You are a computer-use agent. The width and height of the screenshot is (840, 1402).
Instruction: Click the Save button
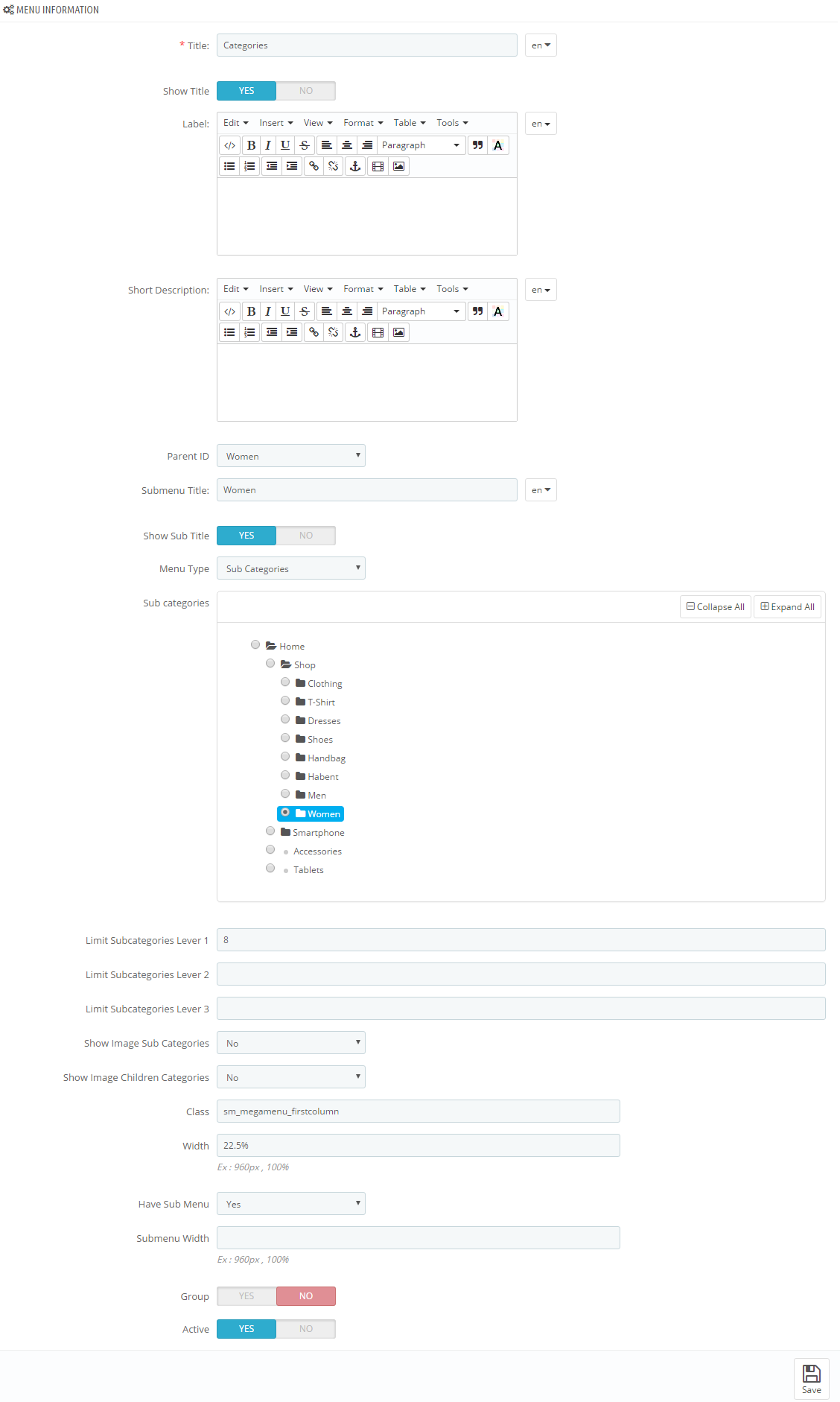click(812, 1379)
